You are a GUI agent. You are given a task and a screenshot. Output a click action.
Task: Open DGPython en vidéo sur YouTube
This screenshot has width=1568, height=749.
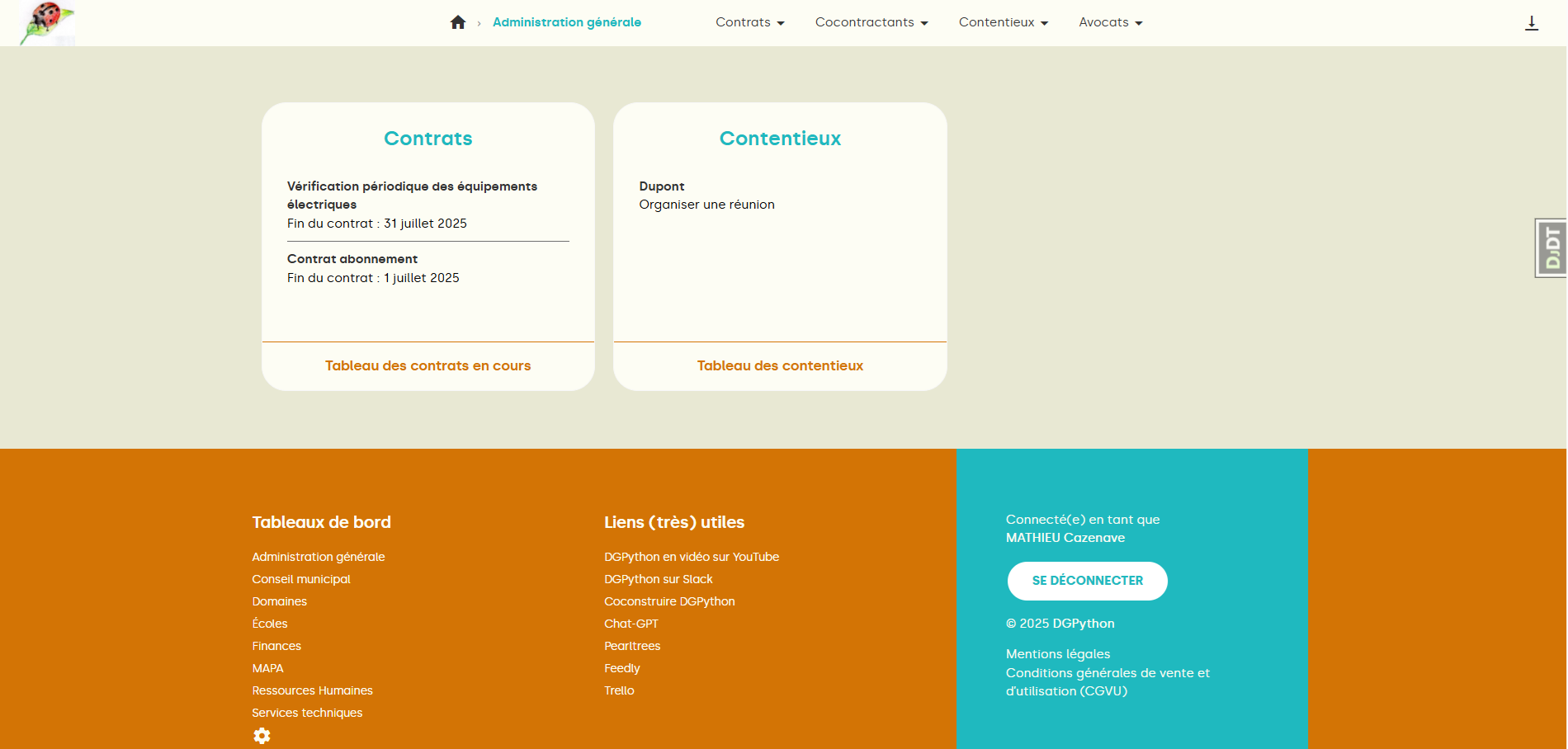click(692, 557)
